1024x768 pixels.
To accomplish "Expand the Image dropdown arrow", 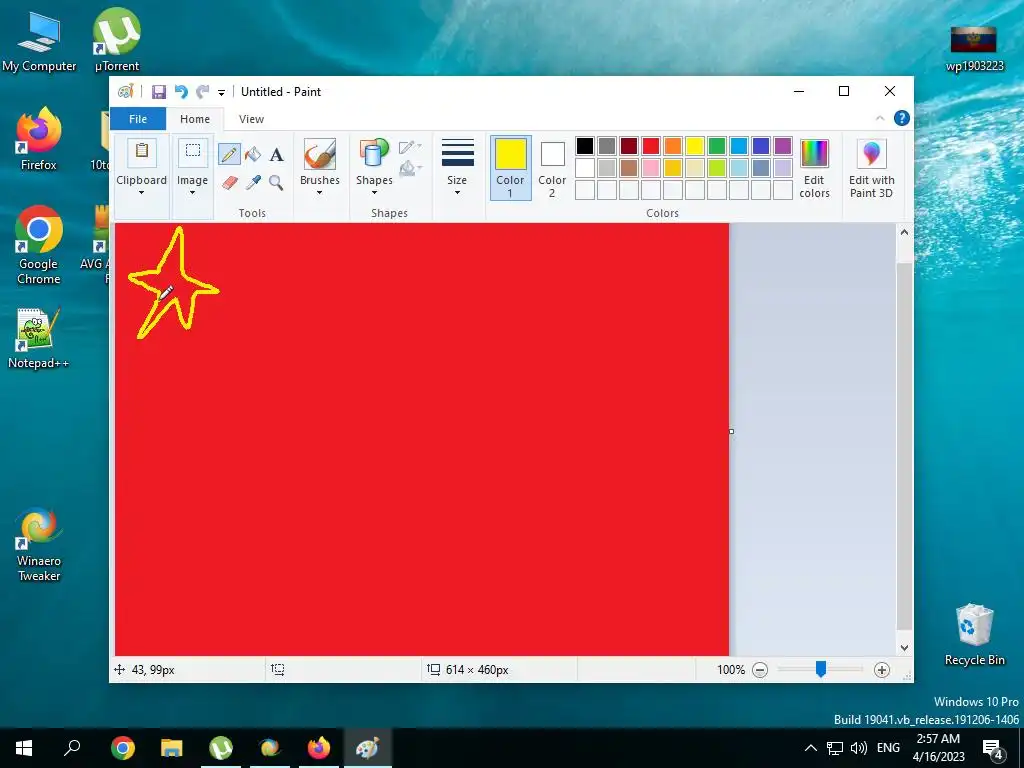I will (193, 193).
